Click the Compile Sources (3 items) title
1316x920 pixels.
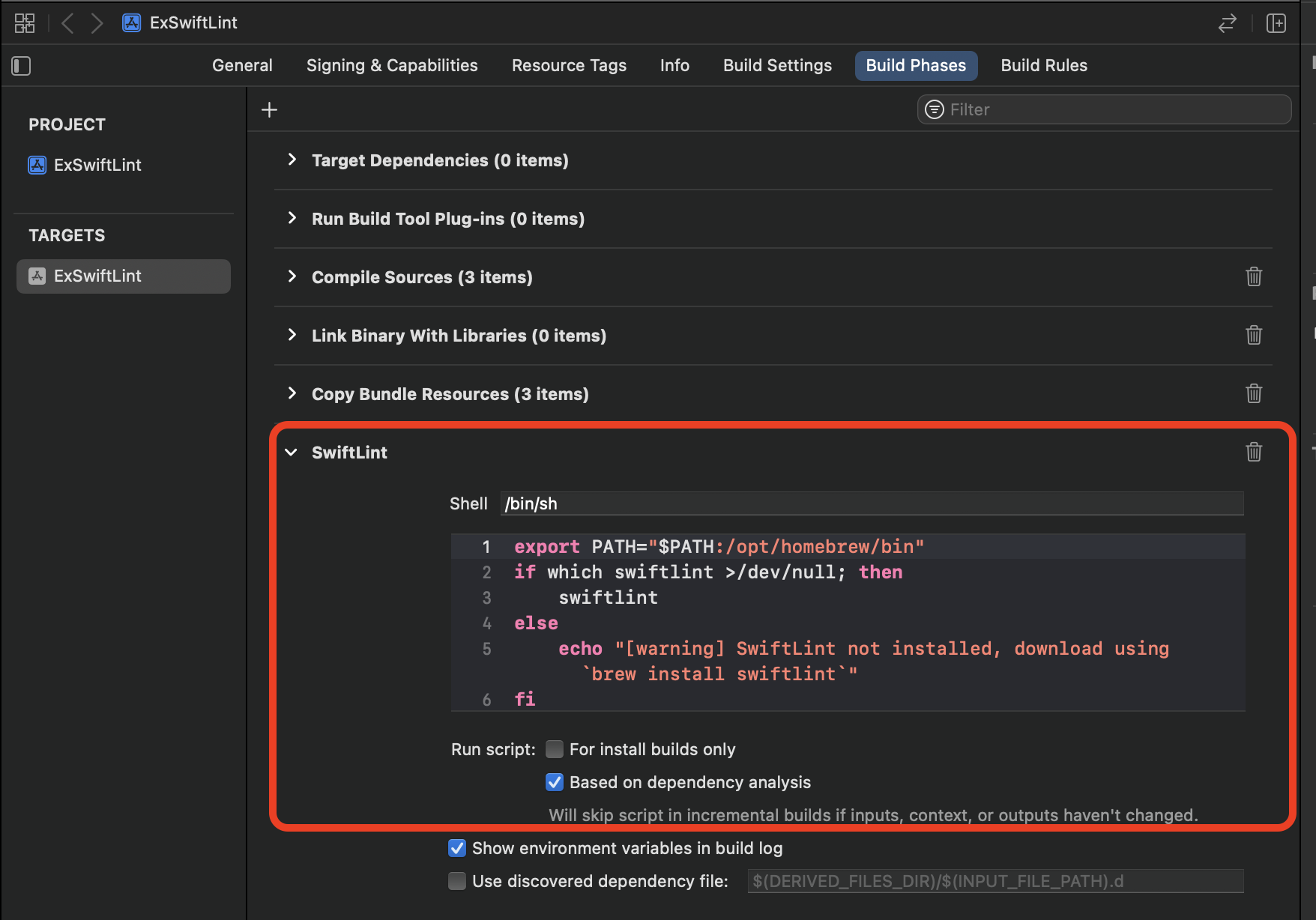(x=422, y=277)
